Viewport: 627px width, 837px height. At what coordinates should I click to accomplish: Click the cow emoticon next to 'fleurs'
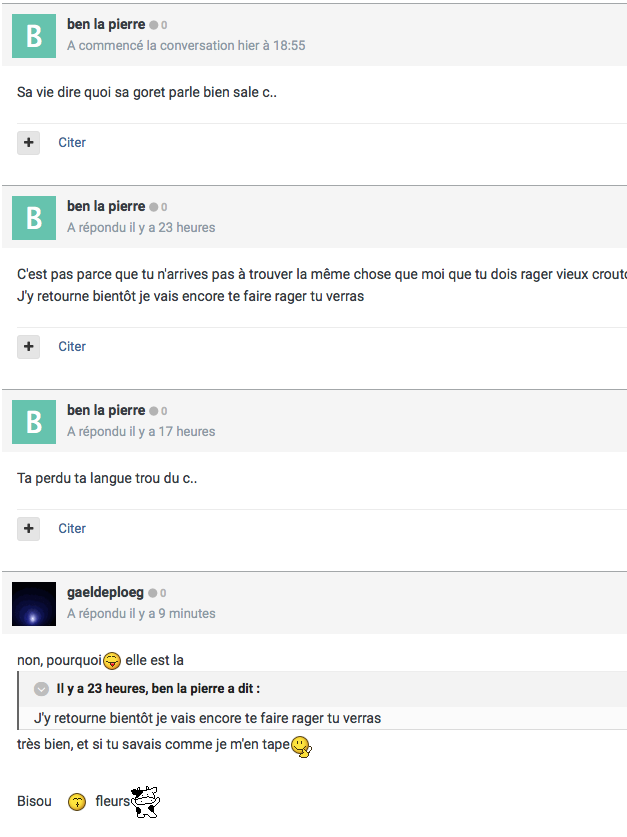[x=146, y=802]
